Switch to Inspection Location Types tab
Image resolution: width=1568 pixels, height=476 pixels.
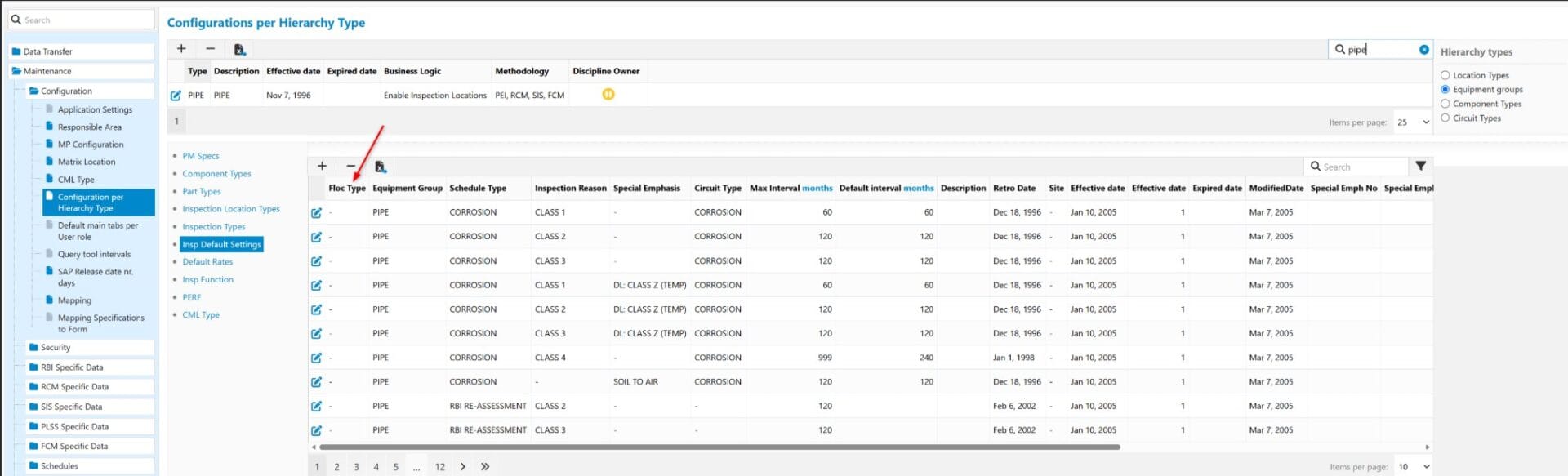(231, 209)
